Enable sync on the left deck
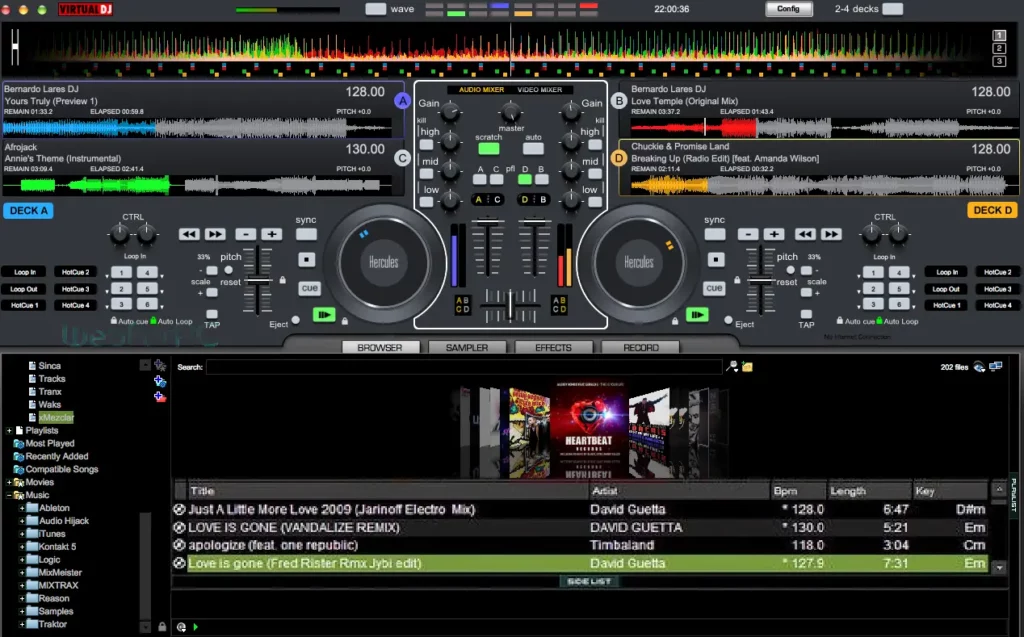The height and width of the screenshot is (637, 1024). [306, 234]
